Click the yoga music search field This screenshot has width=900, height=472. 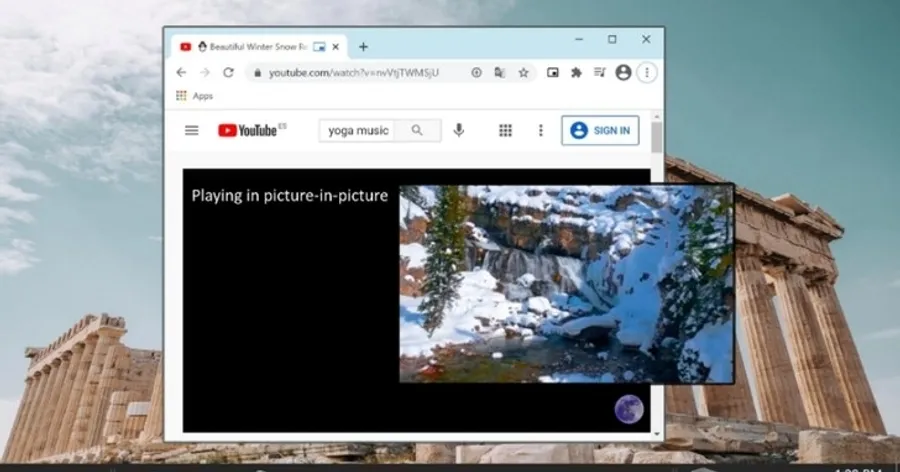tap(358, 130)
